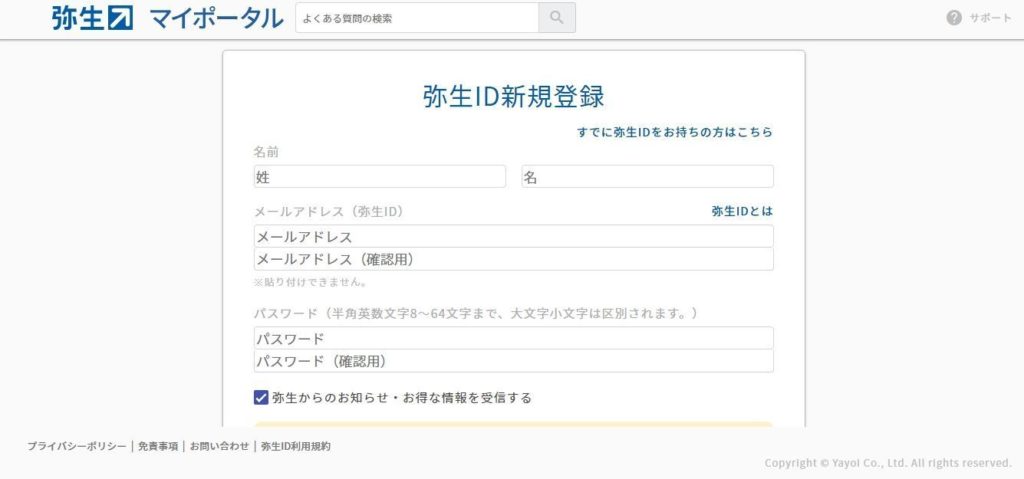1024x479 pixels.
Task: Click the support question mark icon
Action: 953,18
